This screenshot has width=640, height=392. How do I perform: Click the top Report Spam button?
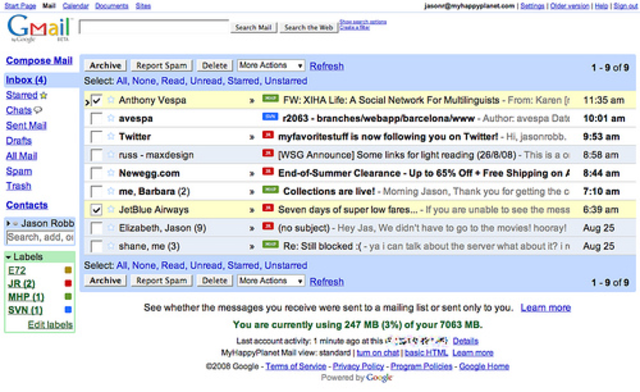[162, 65]
